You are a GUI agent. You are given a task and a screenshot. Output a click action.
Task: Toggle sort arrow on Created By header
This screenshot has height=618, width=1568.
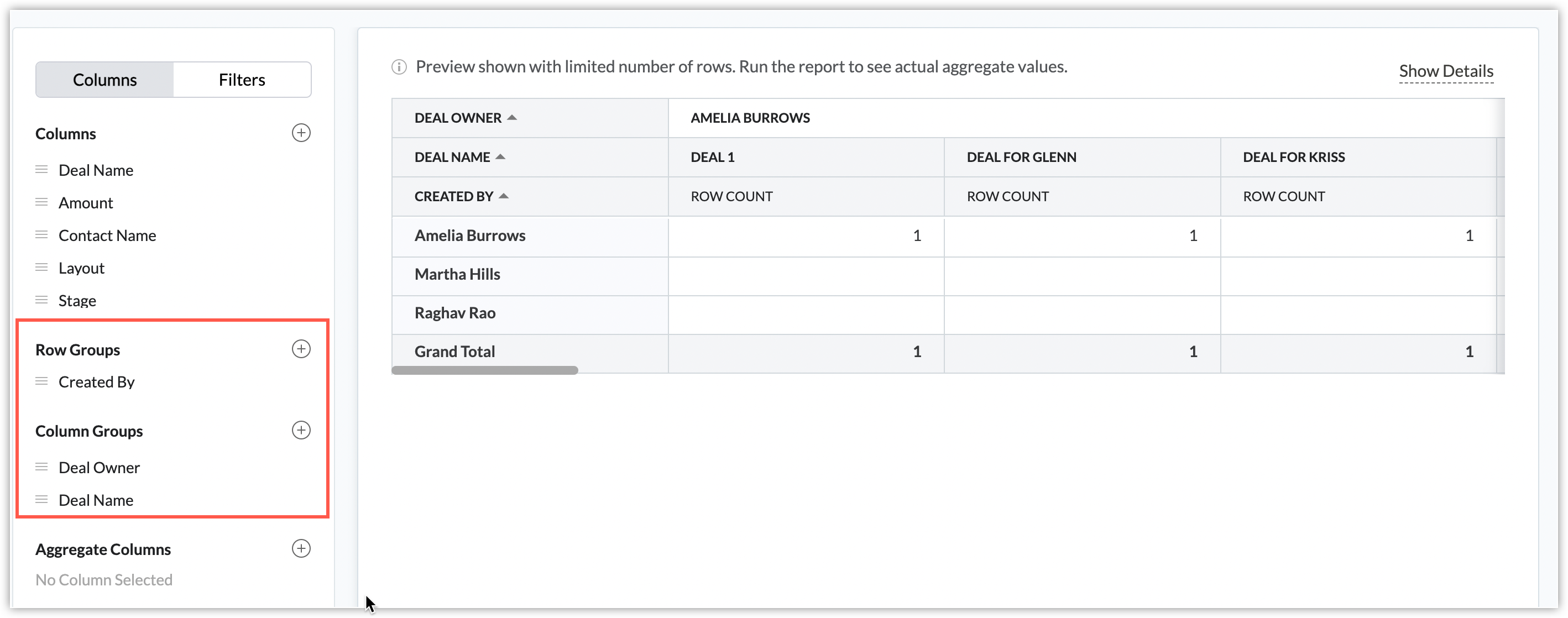point(503,196)
